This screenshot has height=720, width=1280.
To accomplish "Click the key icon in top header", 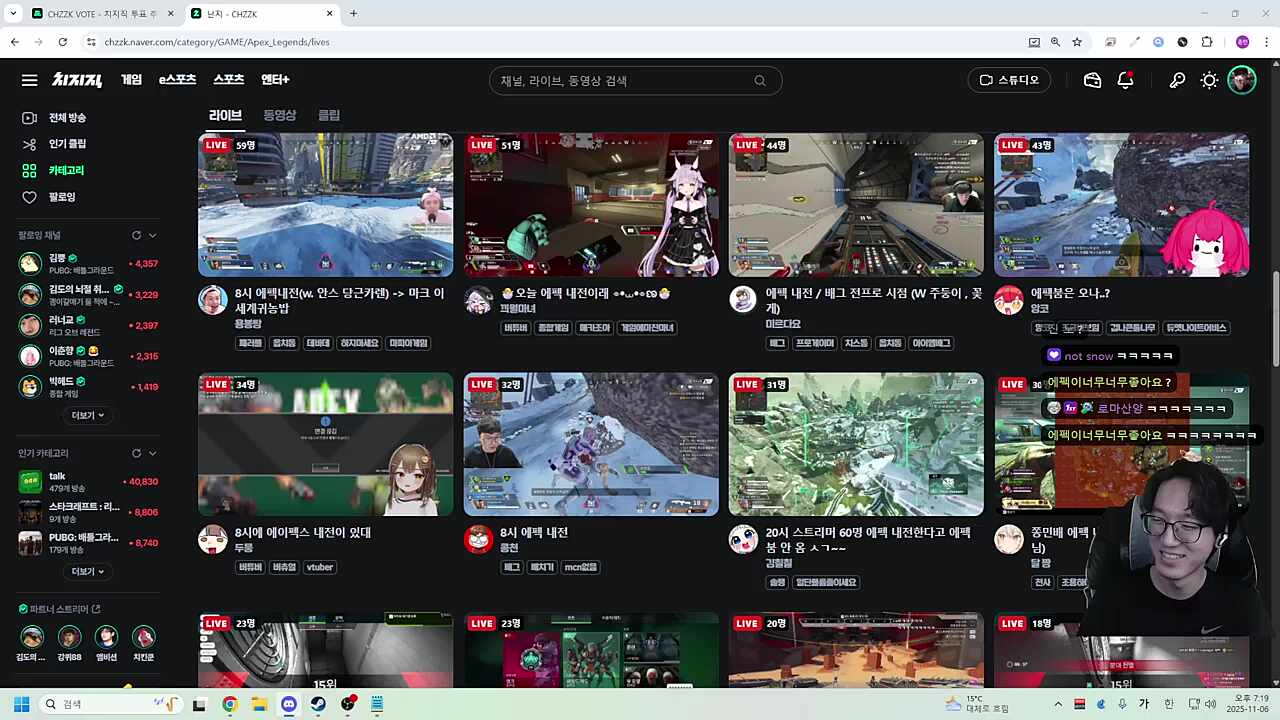I will (1177, 80).
